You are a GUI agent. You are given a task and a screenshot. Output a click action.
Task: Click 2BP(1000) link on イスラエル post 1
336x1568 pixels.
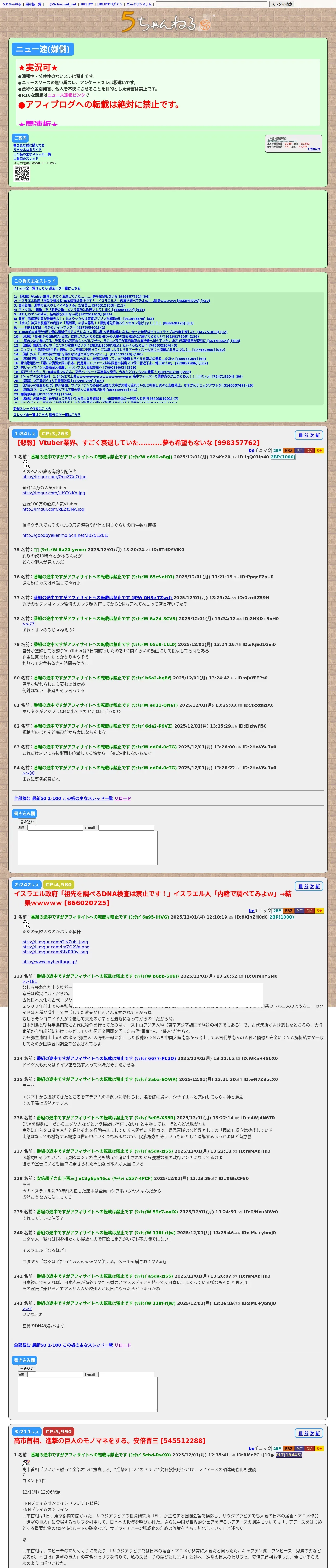(282, 917)
